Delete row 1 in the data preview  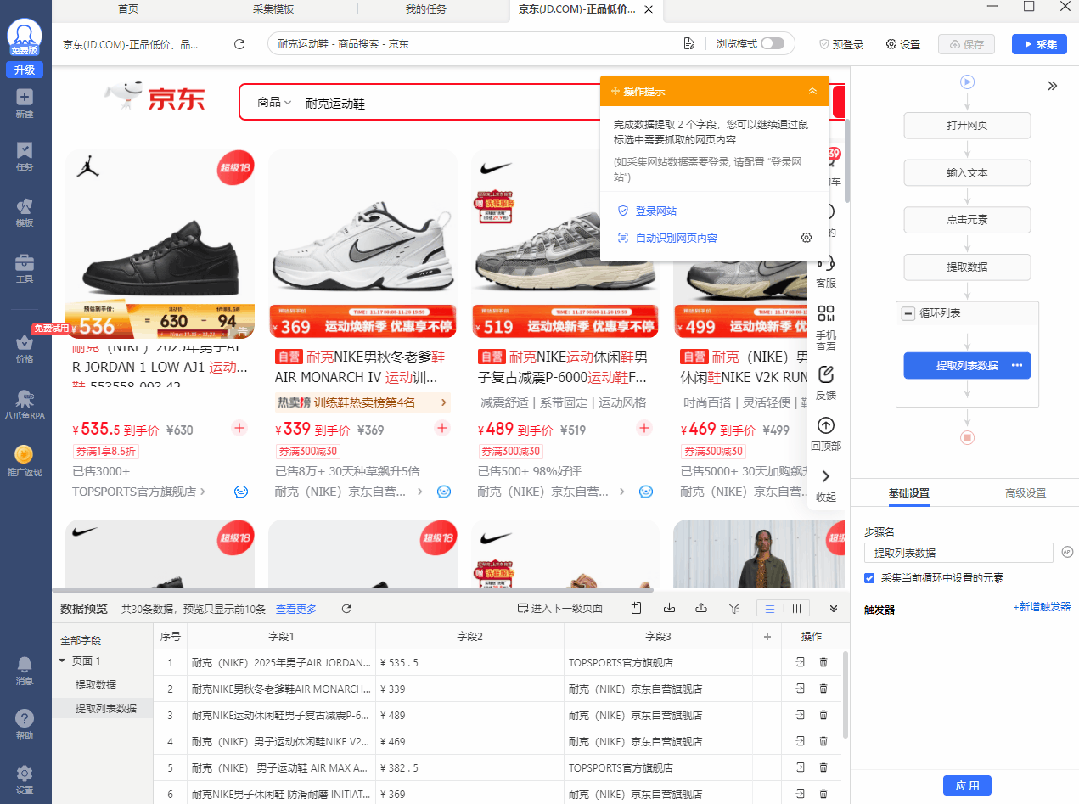click(823, 662)
